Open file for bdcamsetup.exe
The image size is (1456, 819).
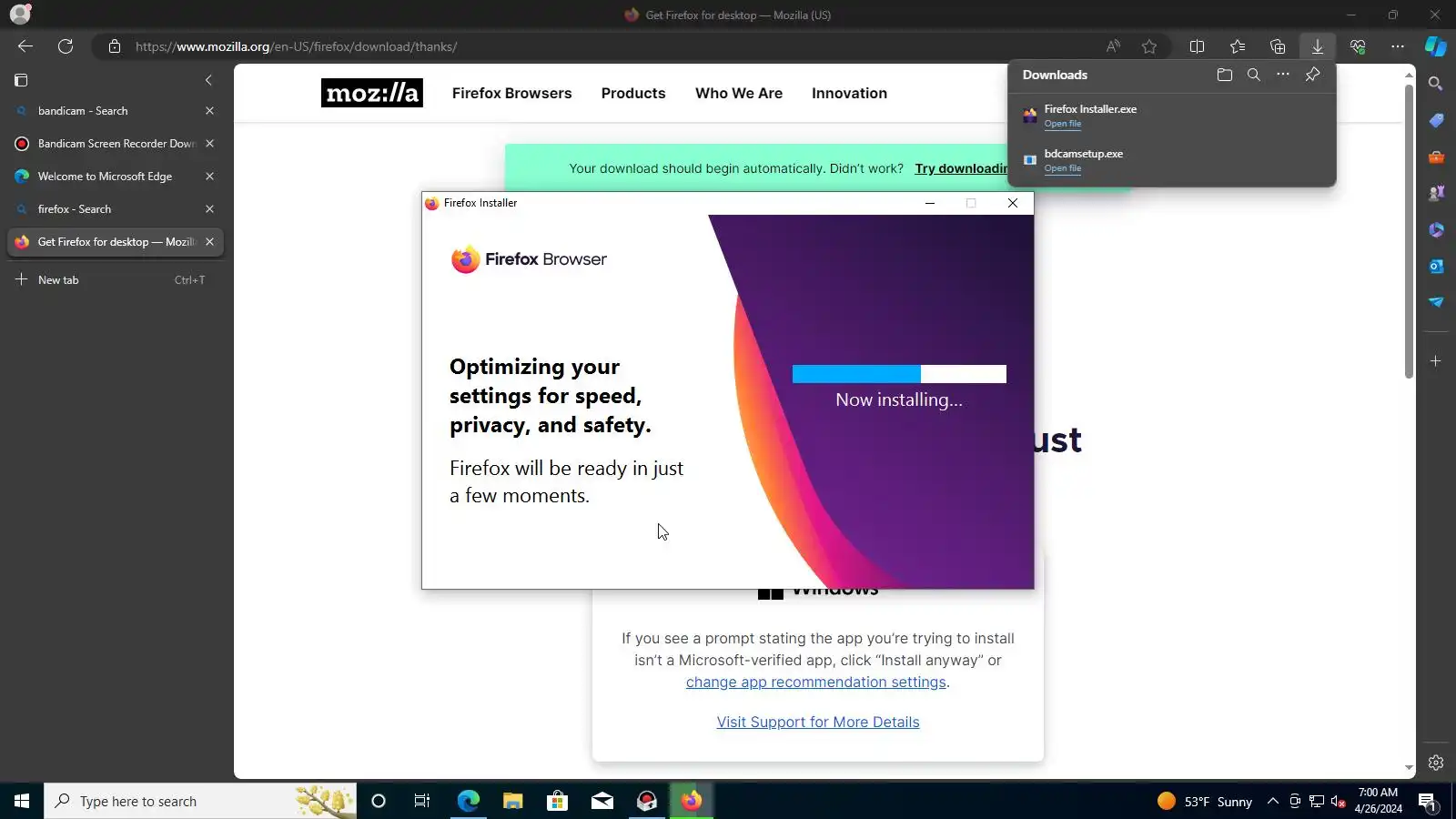(x=1063, y=168)
